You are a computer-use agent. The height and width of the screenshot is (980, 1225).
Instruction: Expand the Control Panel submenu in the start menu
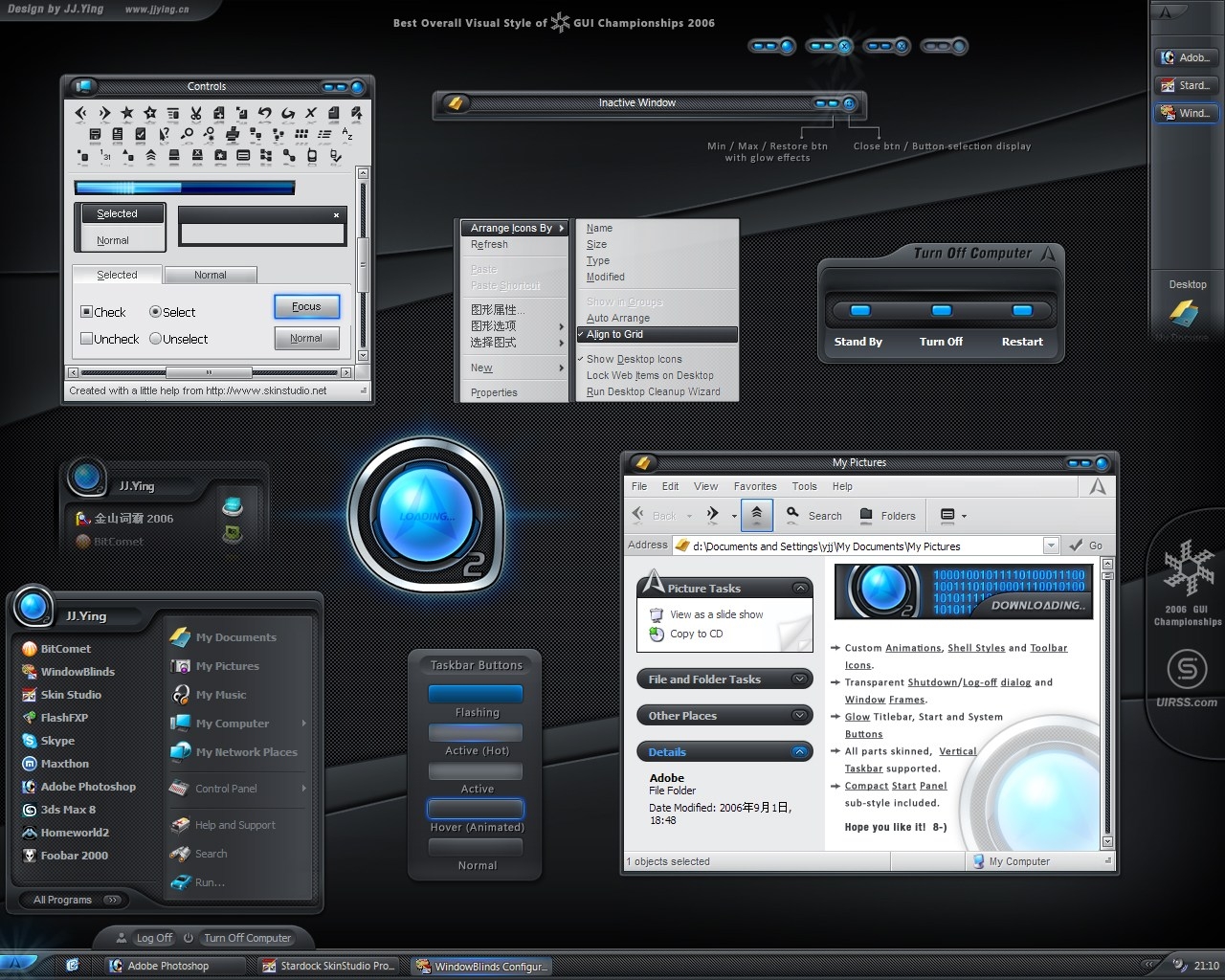tap(303, 789)
